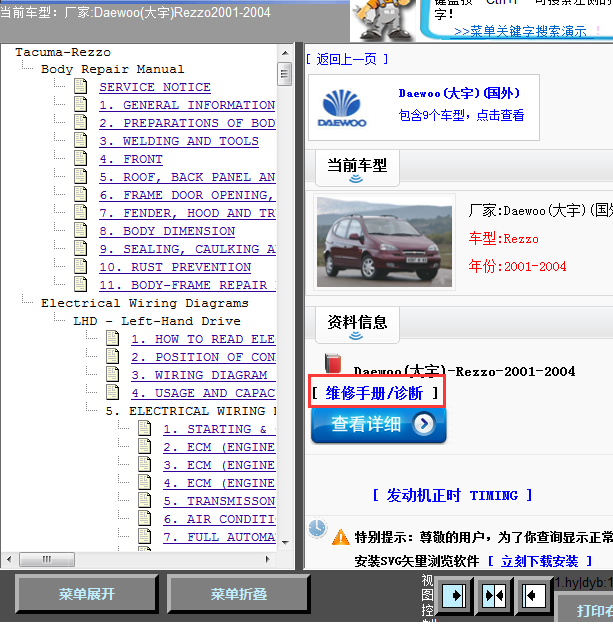Click page icon beside GENERAL INFORMATION
The height and width of the screenshot is (627, 613).
[80, 105]
